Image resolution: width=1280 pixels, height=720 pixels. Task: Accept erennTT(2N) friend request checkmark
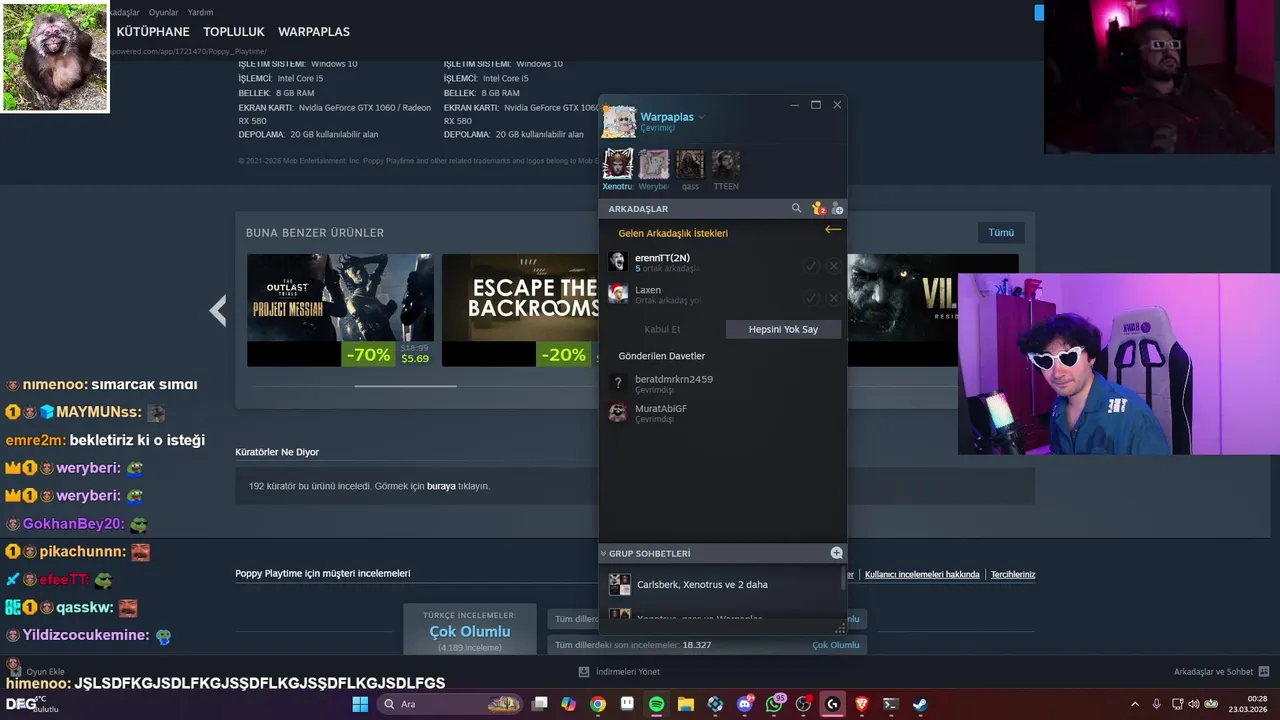(x=811, y=266)
